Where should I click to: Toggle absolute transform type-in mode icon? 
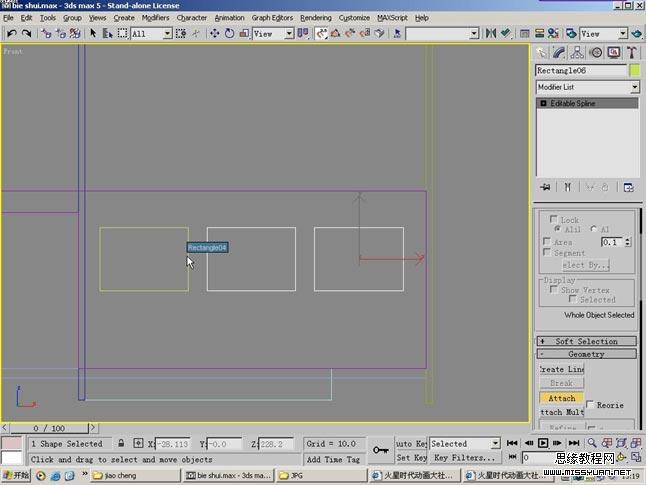pos(138,443)
